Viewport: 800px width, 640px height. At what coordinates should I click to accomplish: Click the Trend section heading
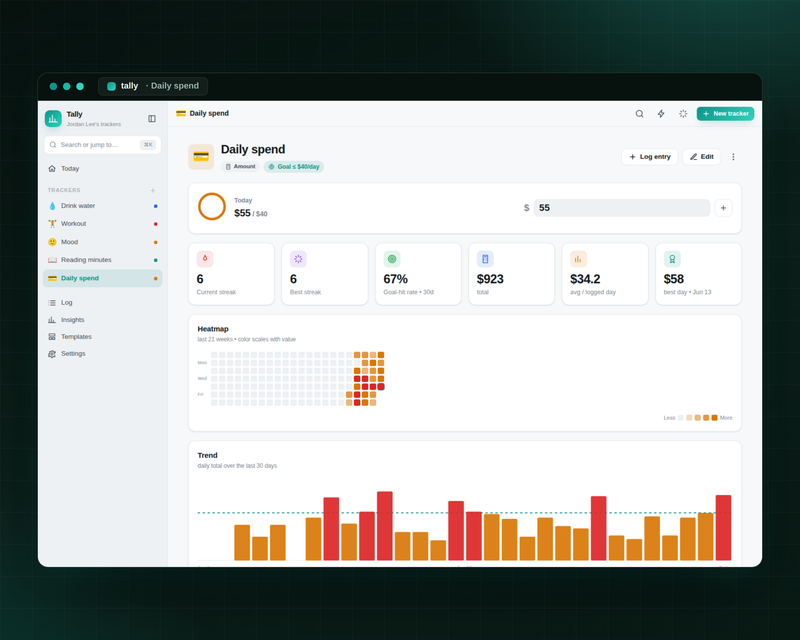207,455
